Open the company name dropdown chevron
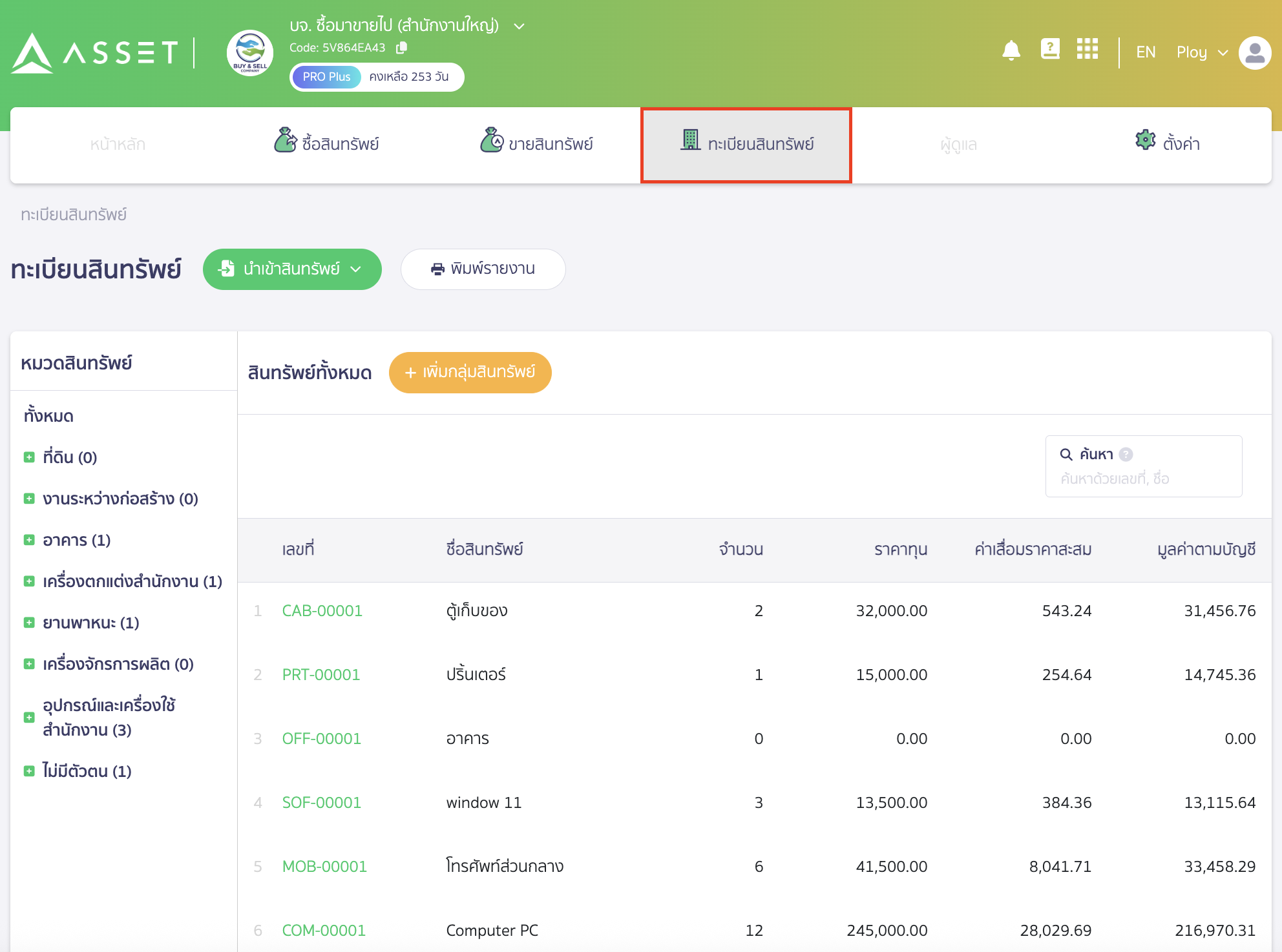The height and width of the screenshot is (952, 1282). tap(518, 26)
